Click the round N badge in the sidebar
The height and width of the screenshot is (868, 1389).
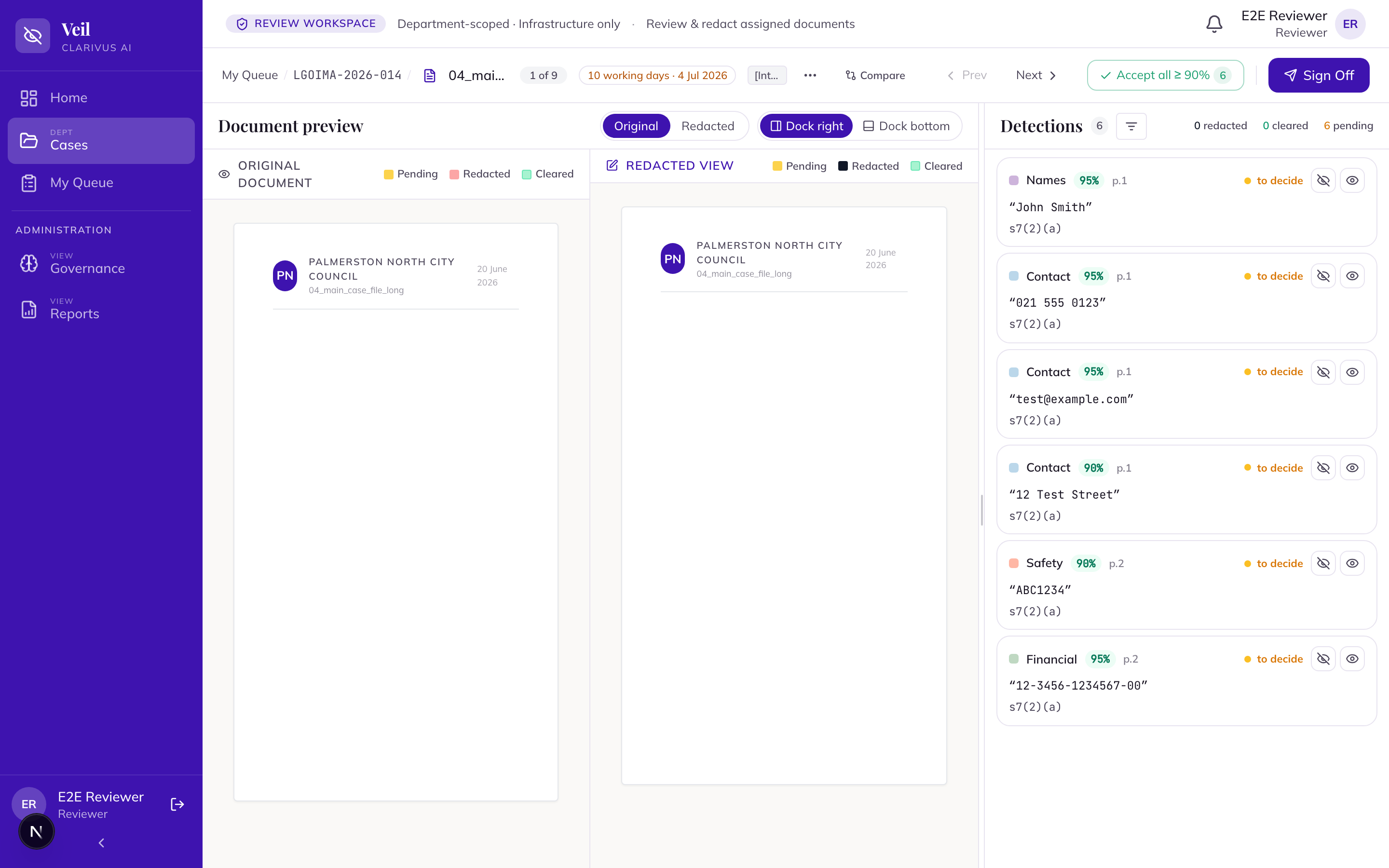pyautogui.click(x=36, y=831)
